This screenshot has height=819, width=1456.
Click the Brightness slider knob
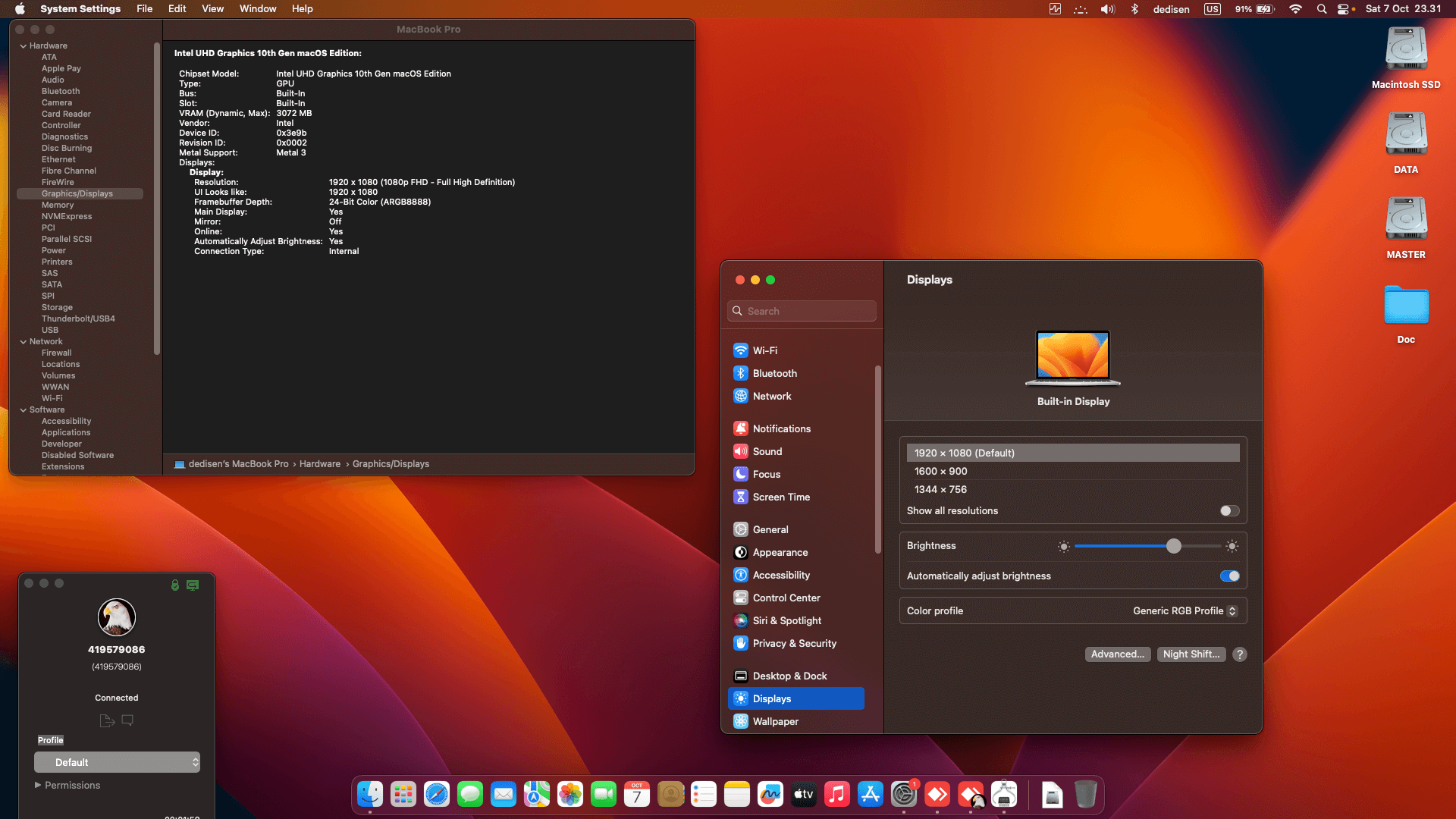tap(1173, 546)
